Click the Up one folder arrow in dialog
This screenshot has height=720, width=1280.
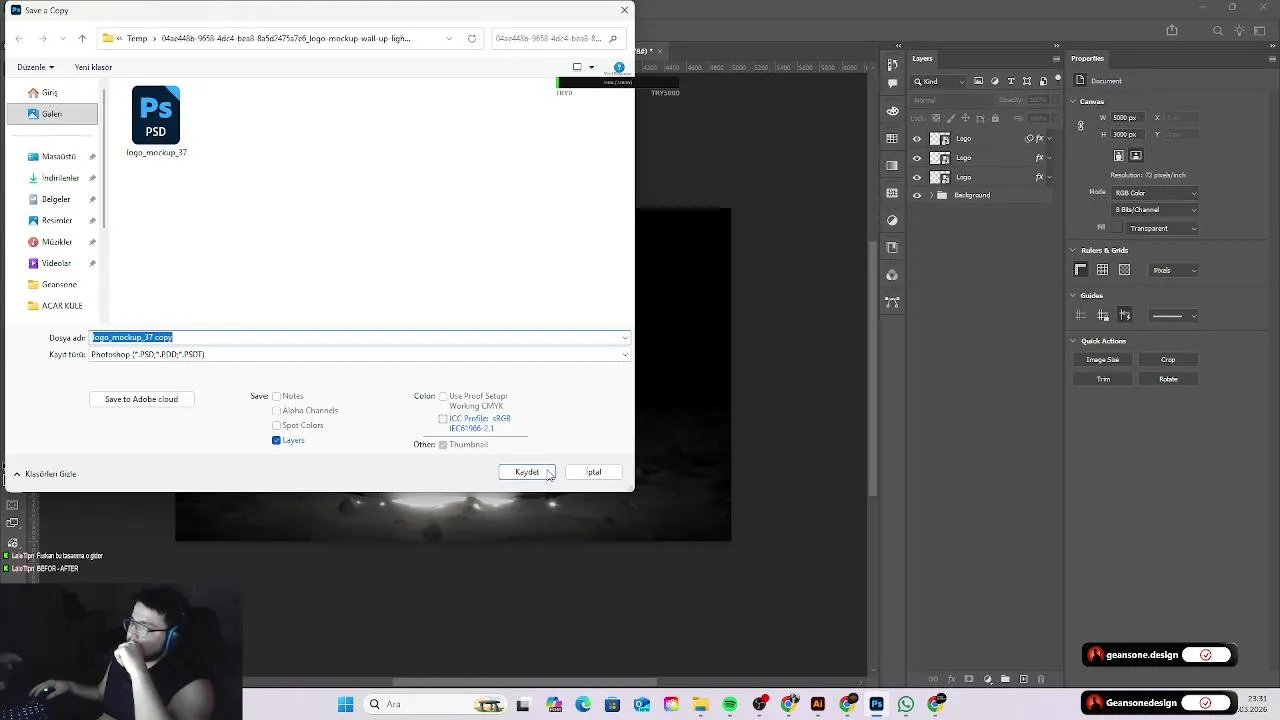tap(82, 39)
